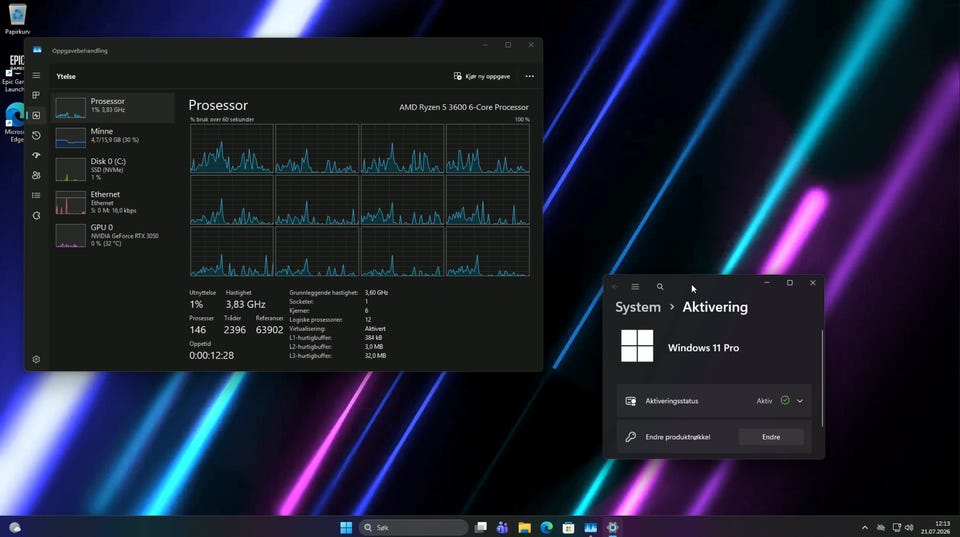Screen dimensions: 960x537
Task: Select the Ethernet performance item
Action: point(113,202)
